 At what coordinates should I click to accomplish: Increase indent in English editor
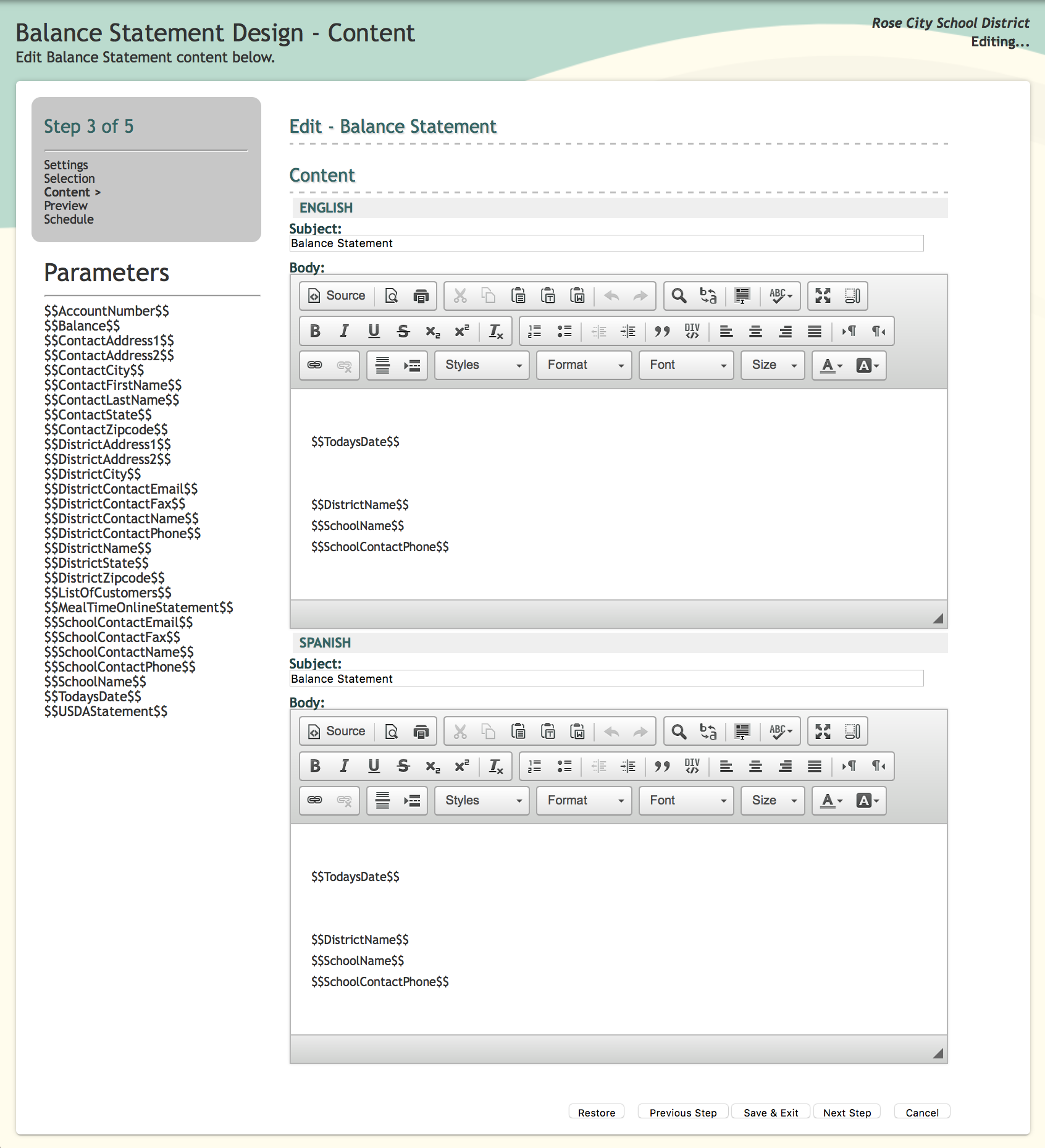pos(628,331)
